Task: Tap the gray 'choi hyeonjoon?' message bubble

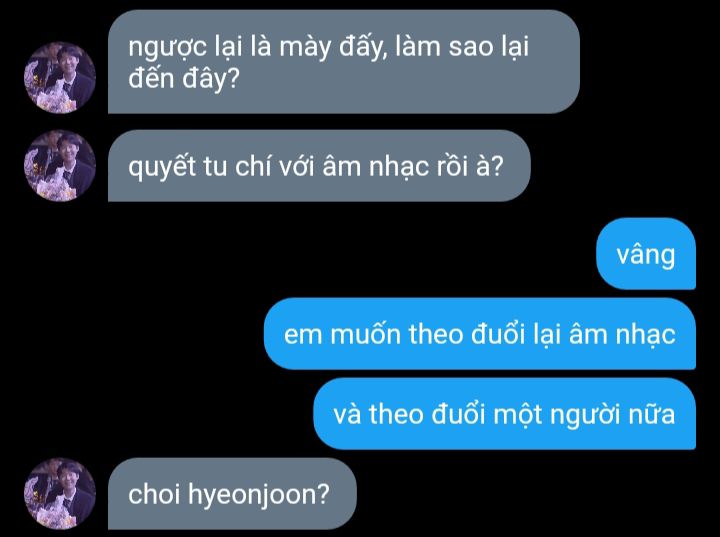Action: pyautogui.click(x=232, y=493)
